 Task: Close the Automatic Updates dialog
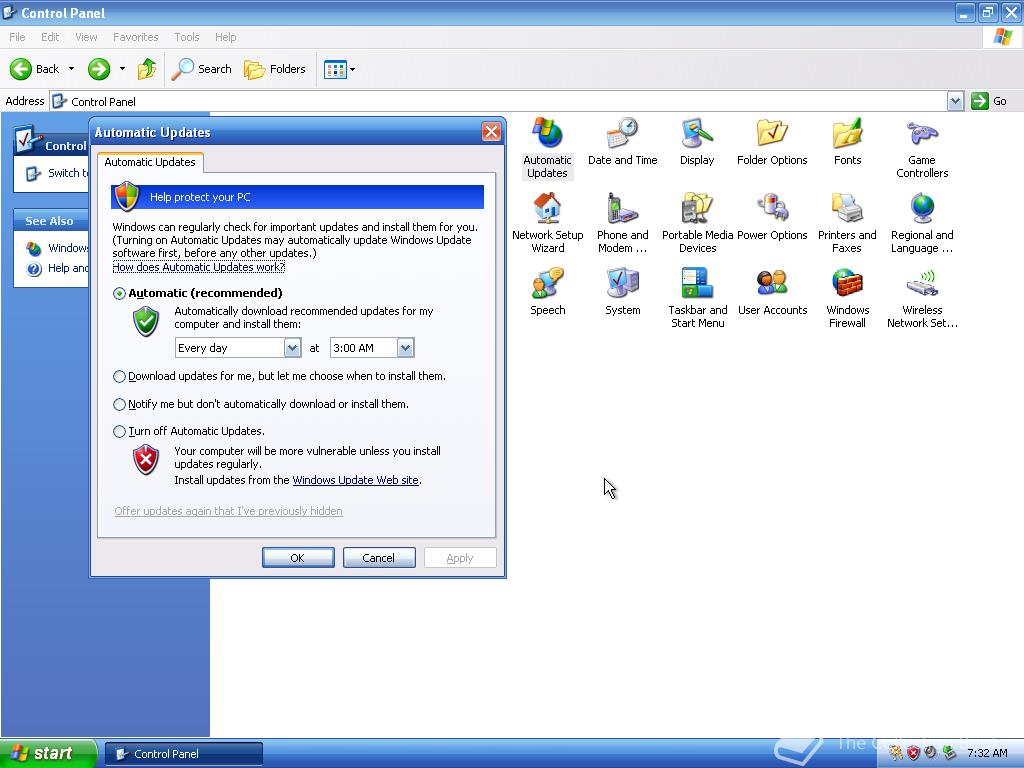click(491, 132)
